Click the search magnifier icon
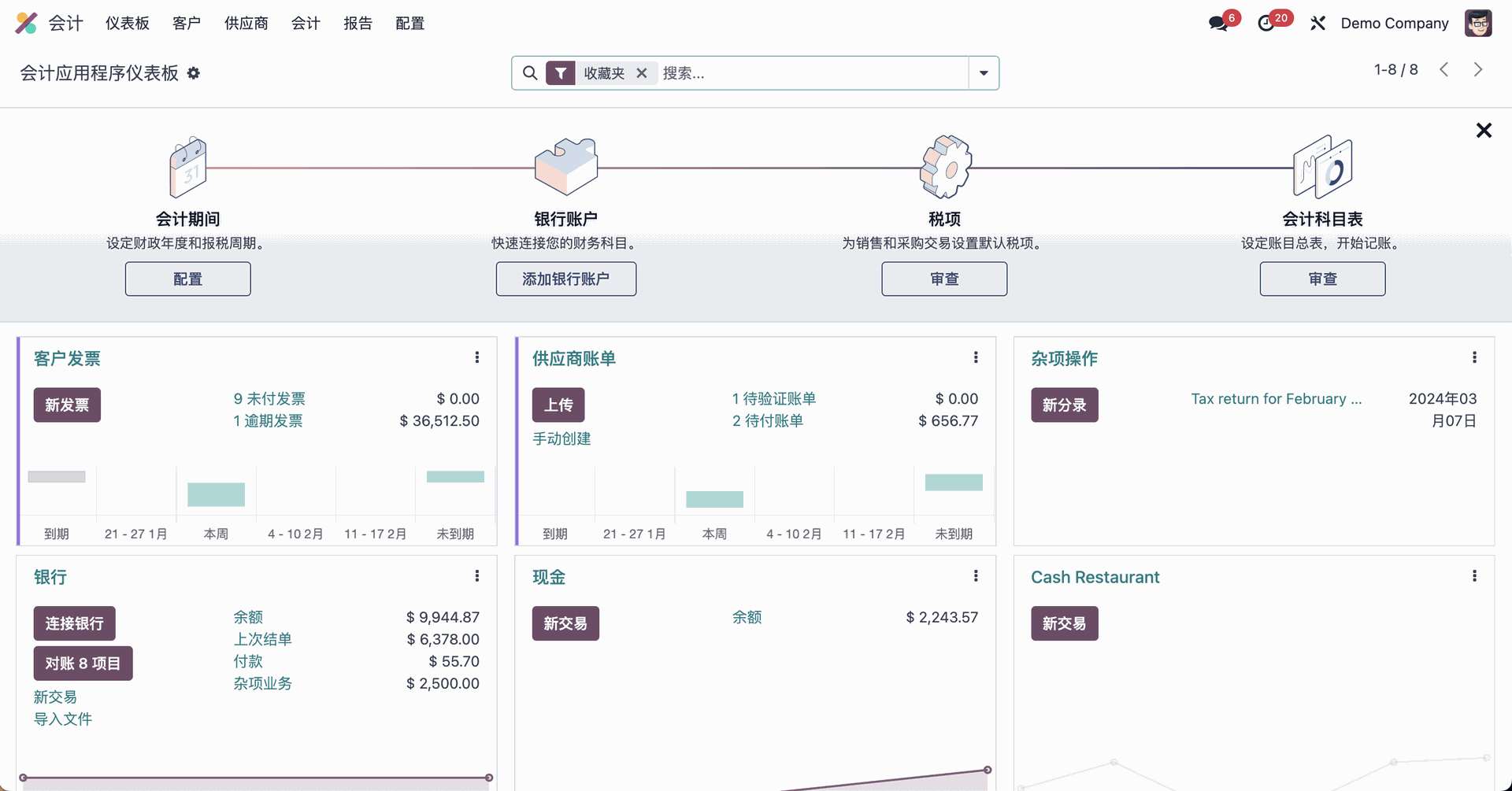The height and width of the screenshot is (791, 1512). click(530, 73)
